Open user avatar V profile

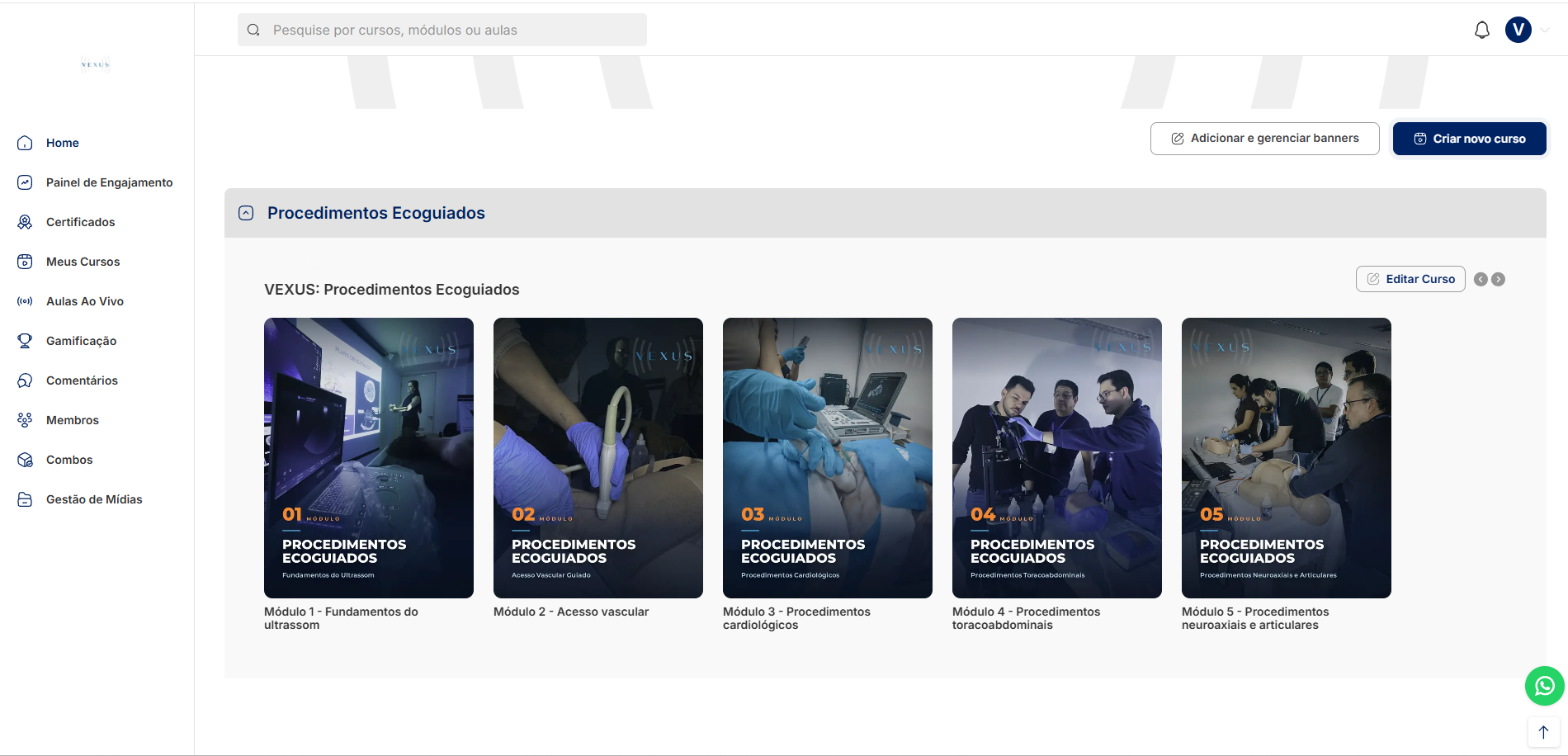click(x=1518, y=30)
